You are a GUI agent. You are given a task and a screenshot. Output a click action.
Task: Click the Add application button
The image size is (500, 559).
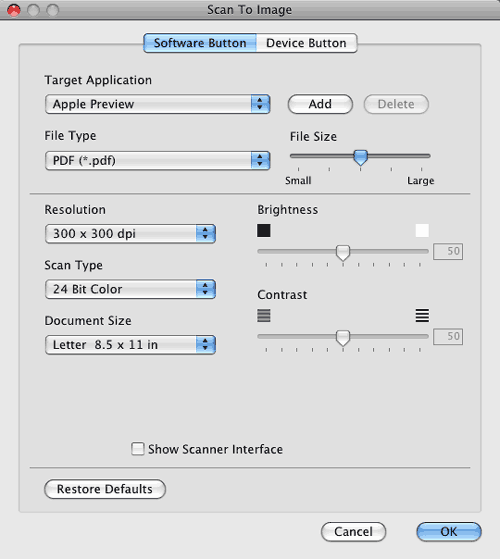(320, 104)
